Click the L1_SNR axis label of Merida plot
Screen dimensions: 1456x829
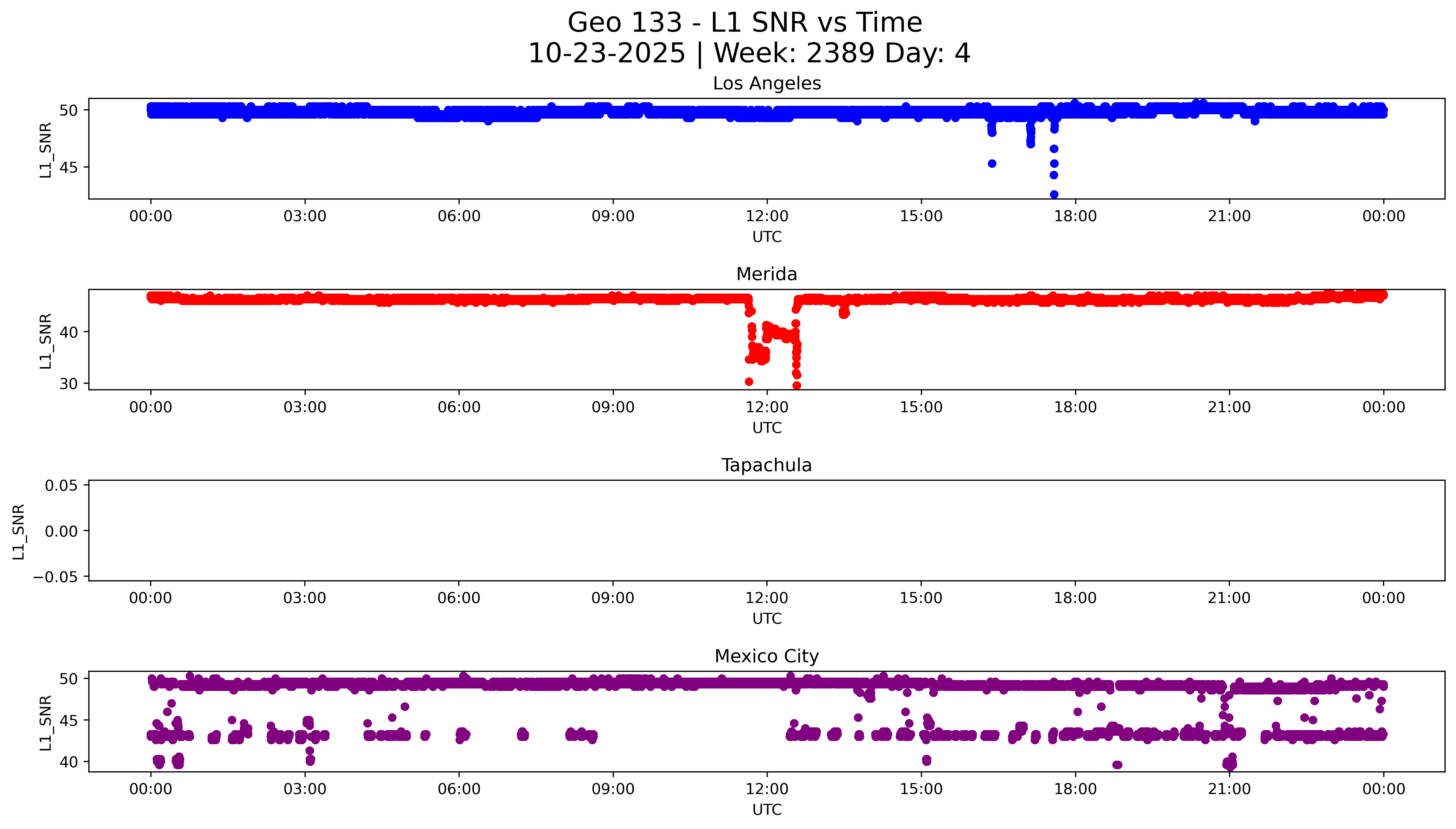coord(46,341)
